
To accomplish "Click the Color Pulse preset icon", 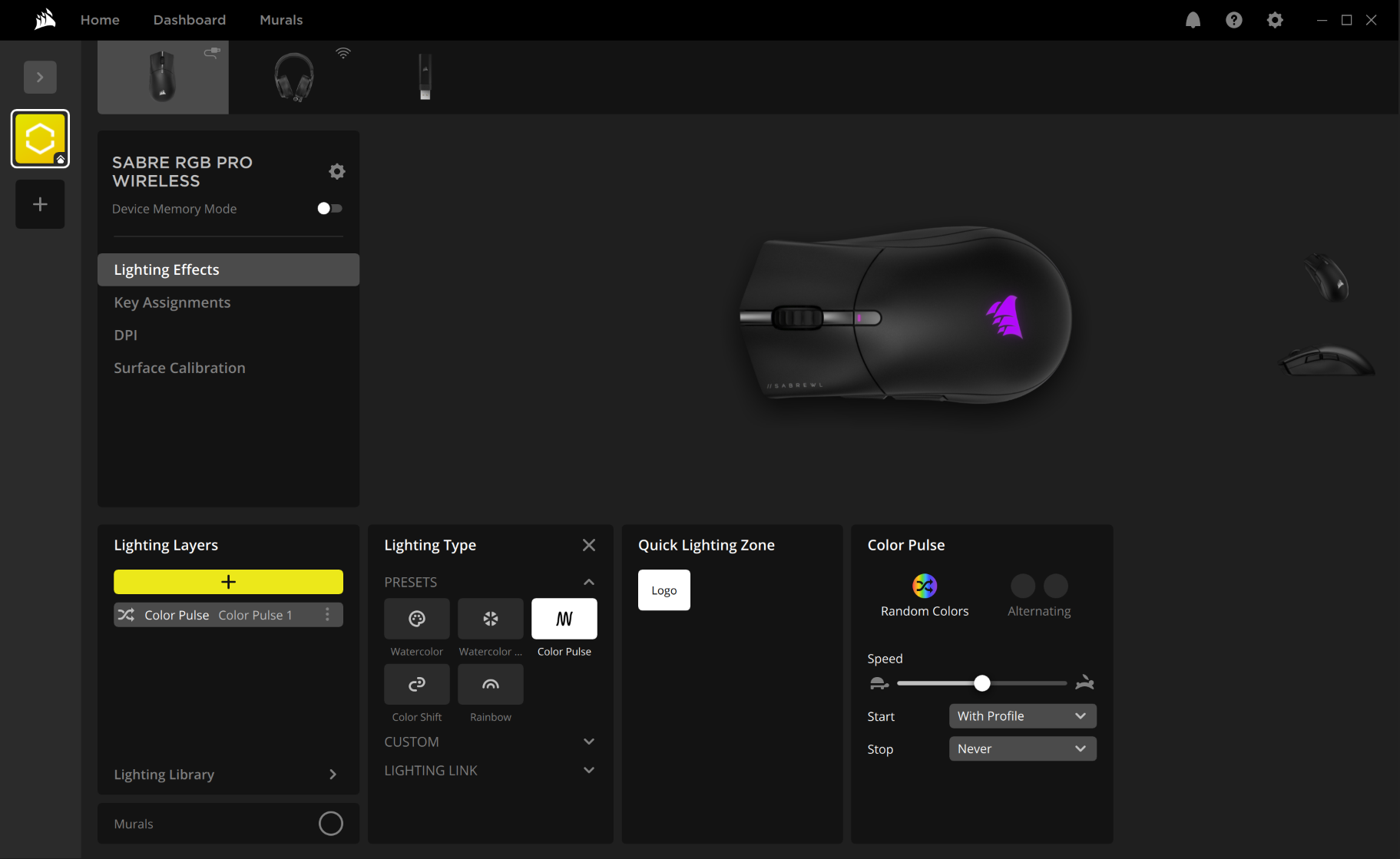I will (x=564, y=619).
